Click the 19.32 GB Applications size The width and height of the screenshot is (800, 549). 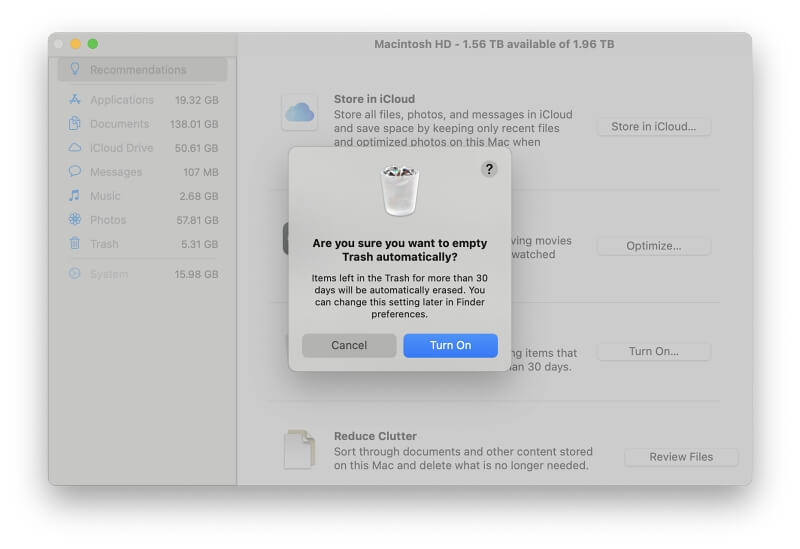(x=196, y=100)
